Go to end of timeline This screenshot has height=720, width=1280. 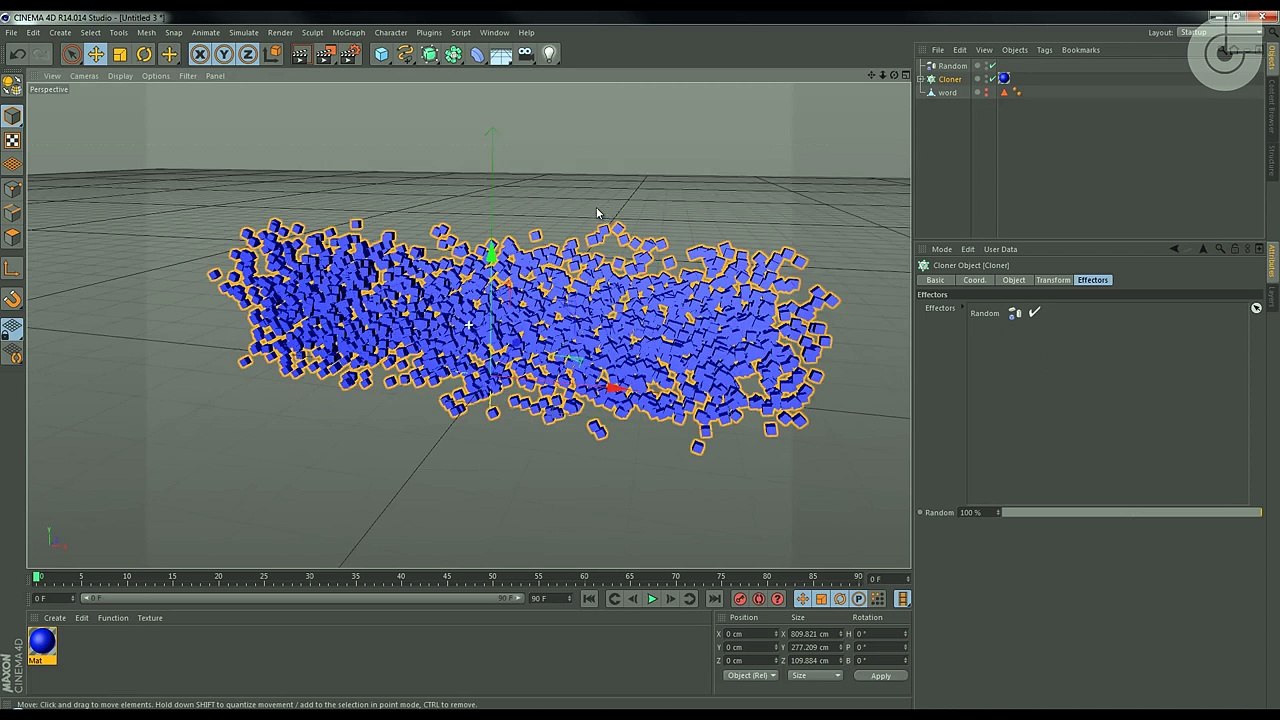714,599
